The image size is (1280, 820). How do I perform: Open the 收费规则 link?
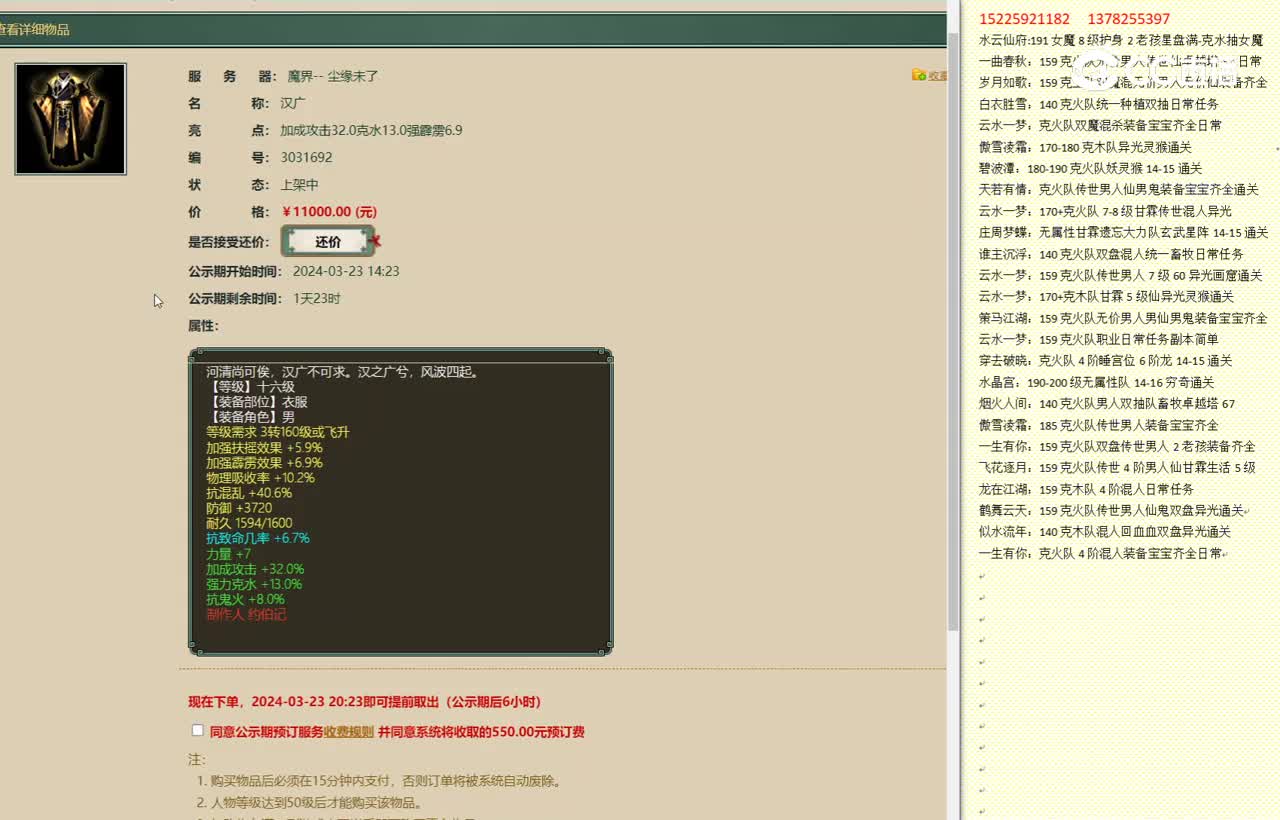(x=349, y=732)
